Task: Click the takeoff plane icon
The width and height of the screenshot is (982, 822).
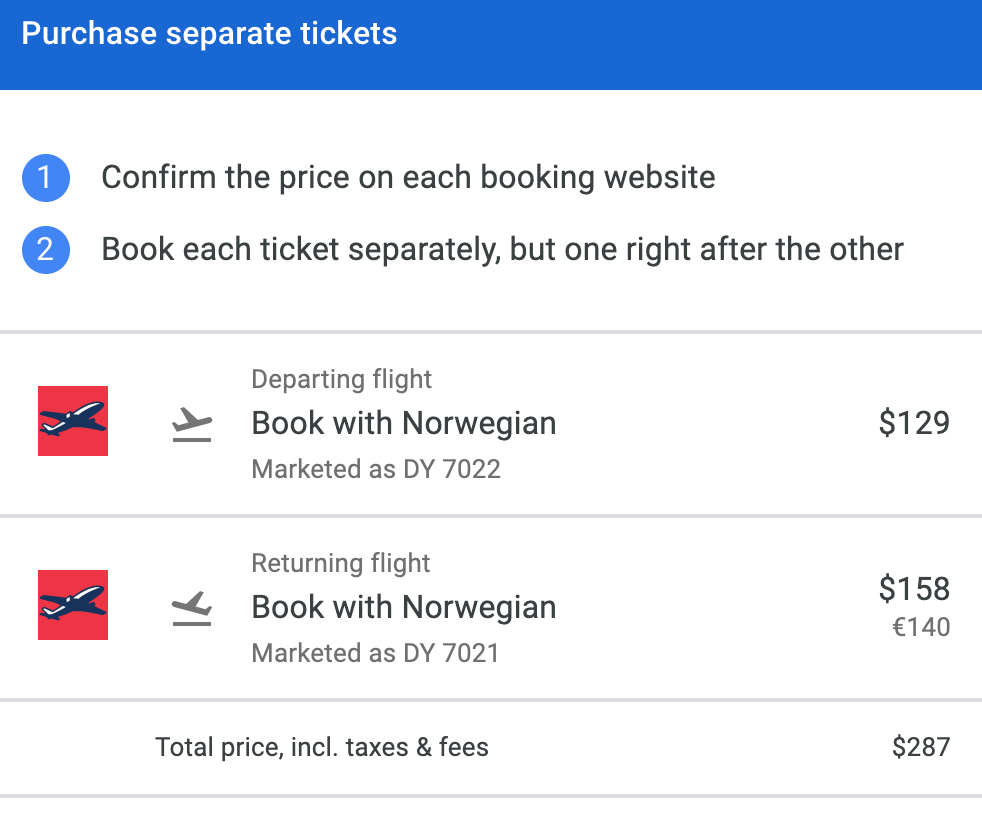Action: (192, 424)
